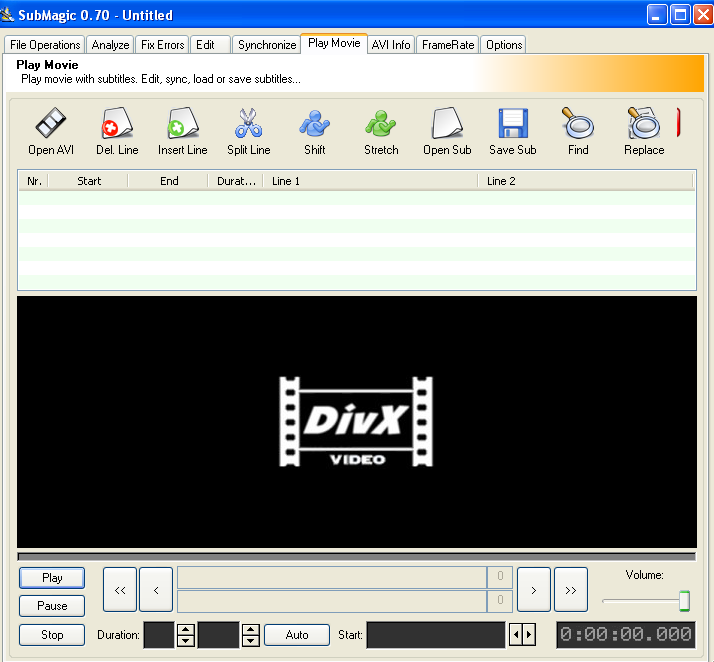Jump back with the << button
The height and width of the screenshot is (662, 714).
point(120,590)
